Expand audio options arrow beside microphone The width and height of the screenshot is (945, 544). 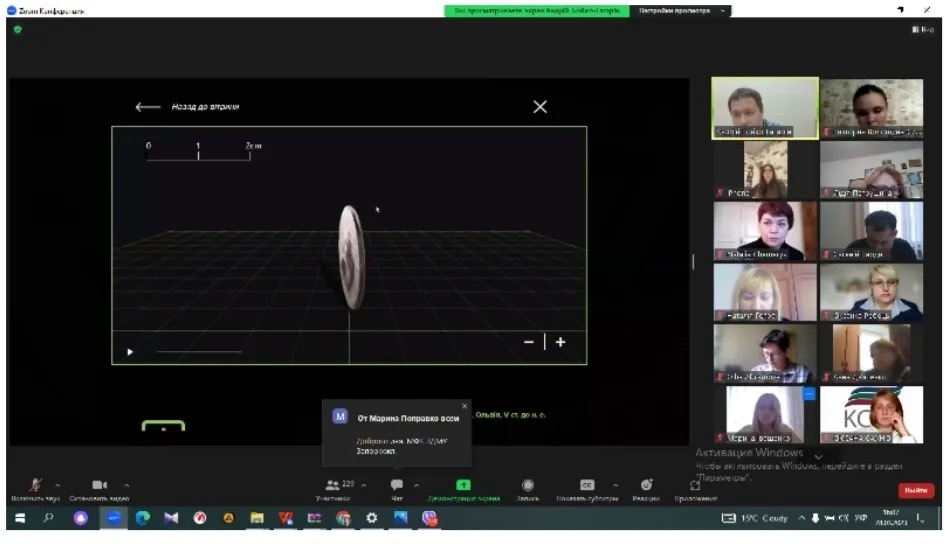coord(57,485)
